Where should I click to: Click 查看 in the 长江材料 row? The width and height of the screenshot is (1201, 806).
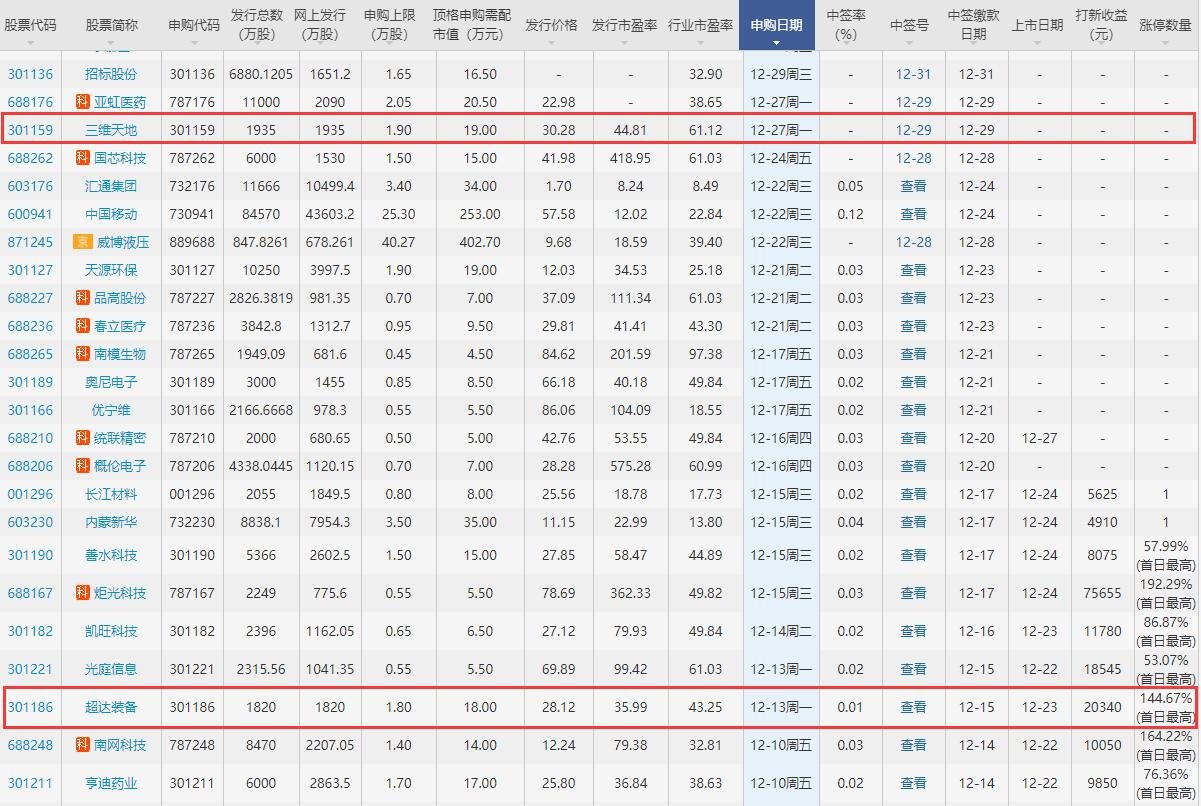pos(913,494)
